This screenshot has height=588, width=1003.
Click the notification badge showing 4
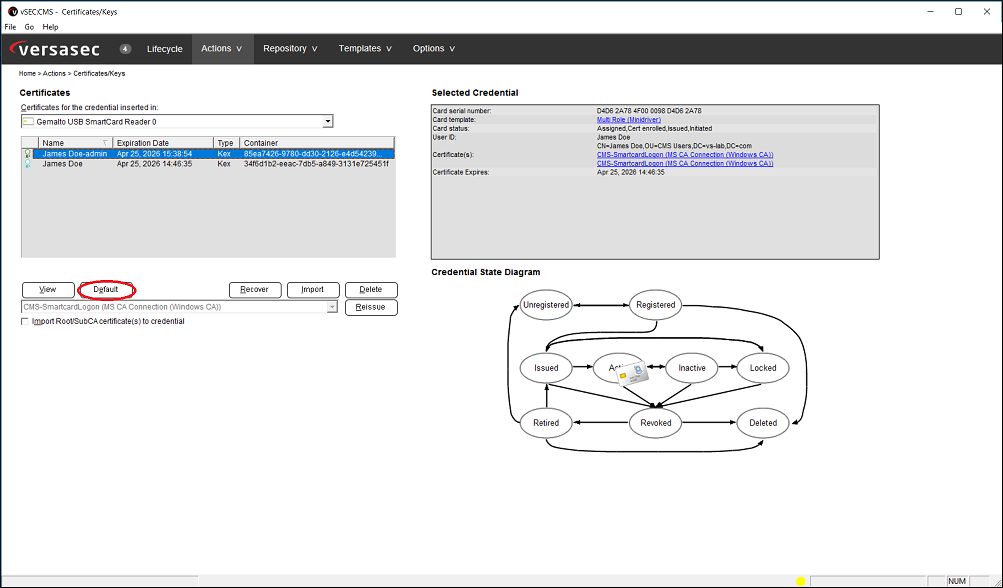[x=125, y=49]
